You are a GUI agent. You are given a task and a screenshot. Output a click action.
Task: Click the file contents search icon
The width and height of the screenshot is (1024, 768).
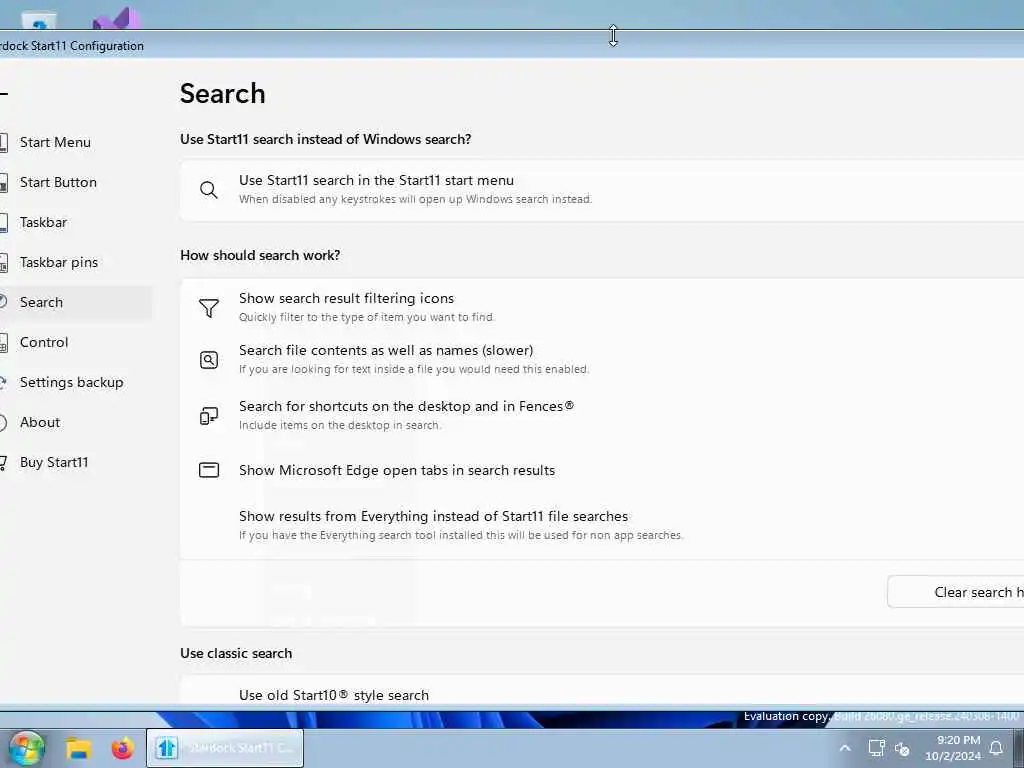[x=209, y=360]
